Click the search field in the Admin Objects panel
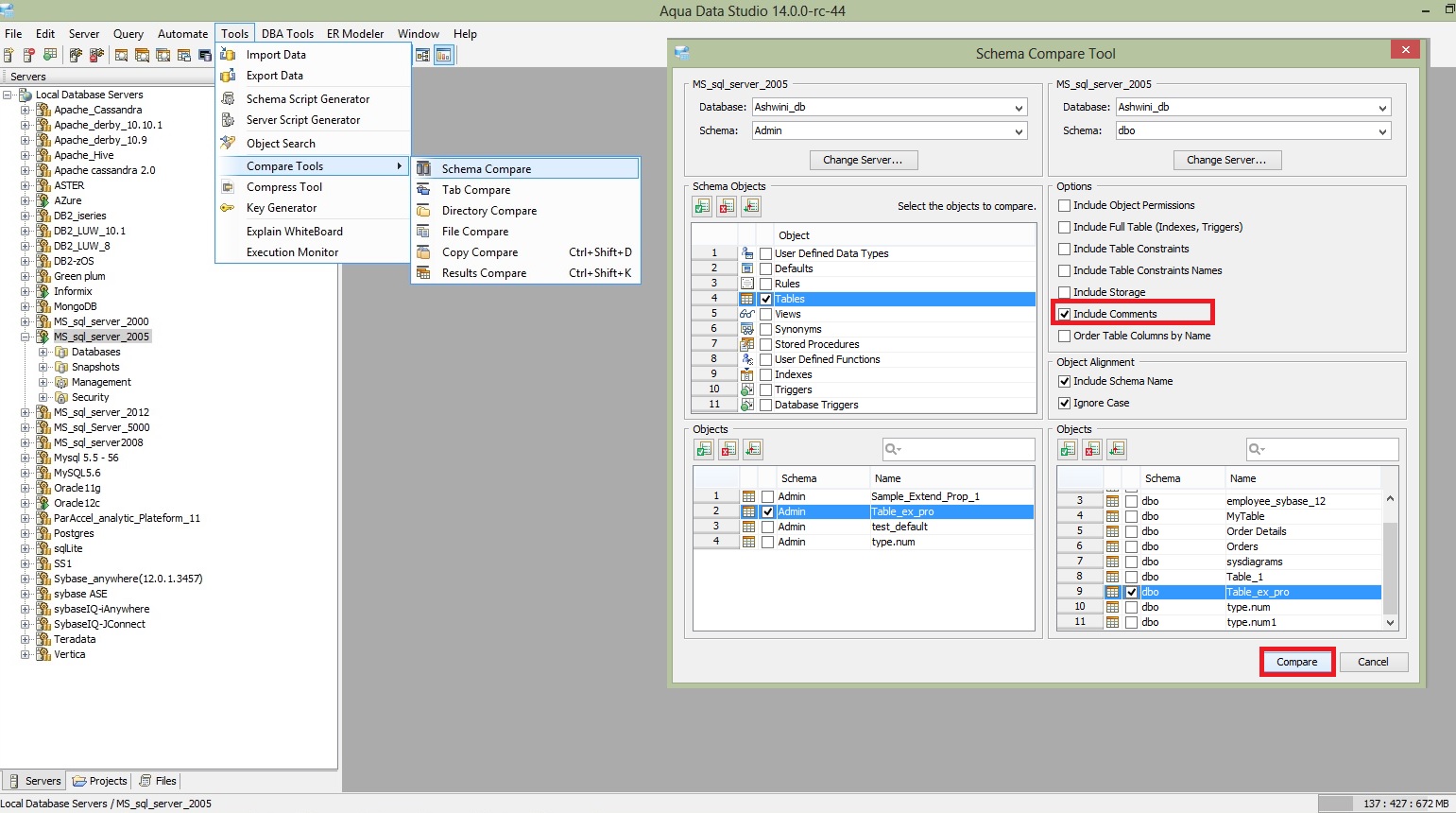The height and width of the screenshot is (813, 1456). 958,449
